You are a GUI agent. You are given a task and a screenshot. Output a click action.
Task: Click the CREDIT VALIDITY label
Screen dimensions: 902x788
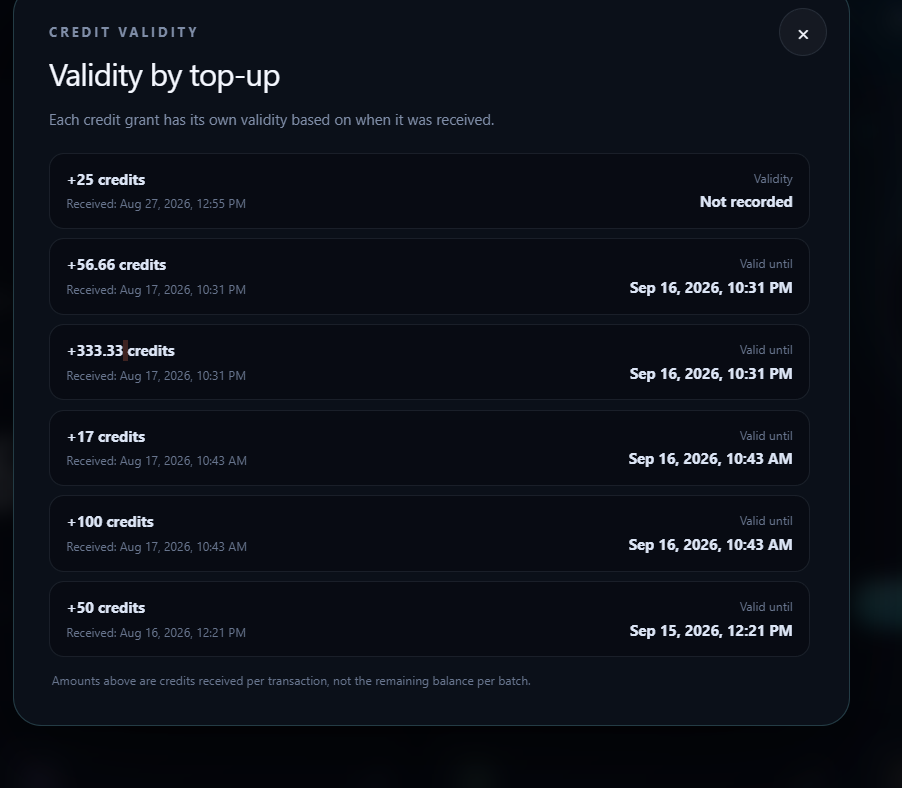tap(123, 32)
